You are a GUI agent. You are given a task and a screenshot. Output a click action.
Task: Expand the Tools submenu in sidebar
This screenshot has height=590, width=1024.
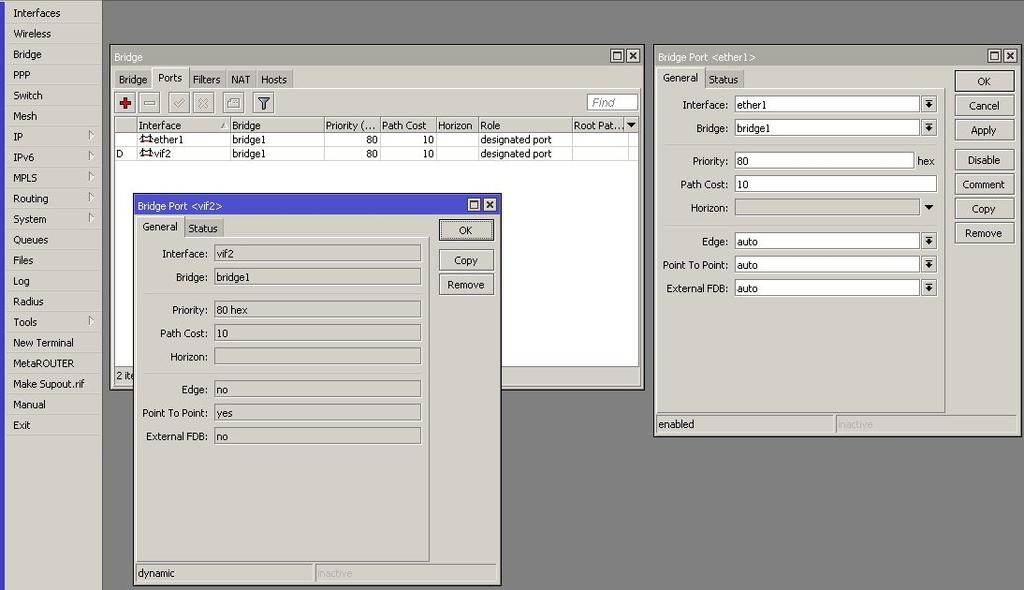91,321
